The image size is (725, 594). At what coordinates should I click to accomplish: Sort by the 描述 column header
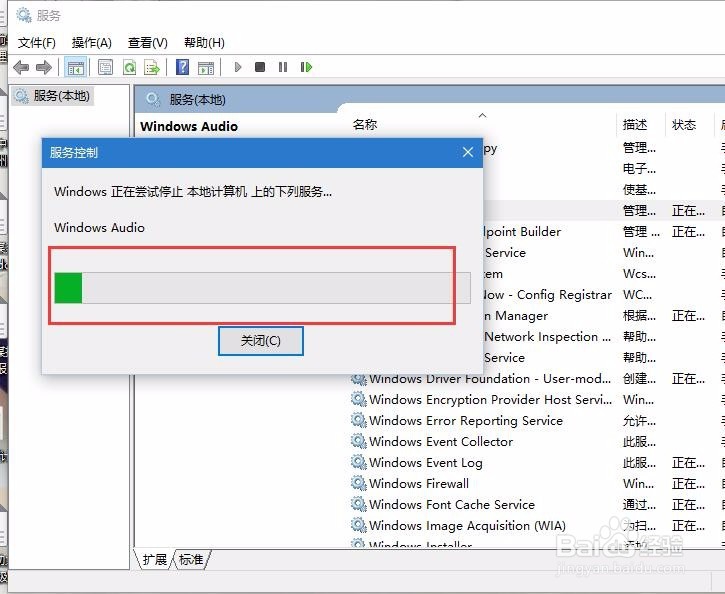coord(635,125)
